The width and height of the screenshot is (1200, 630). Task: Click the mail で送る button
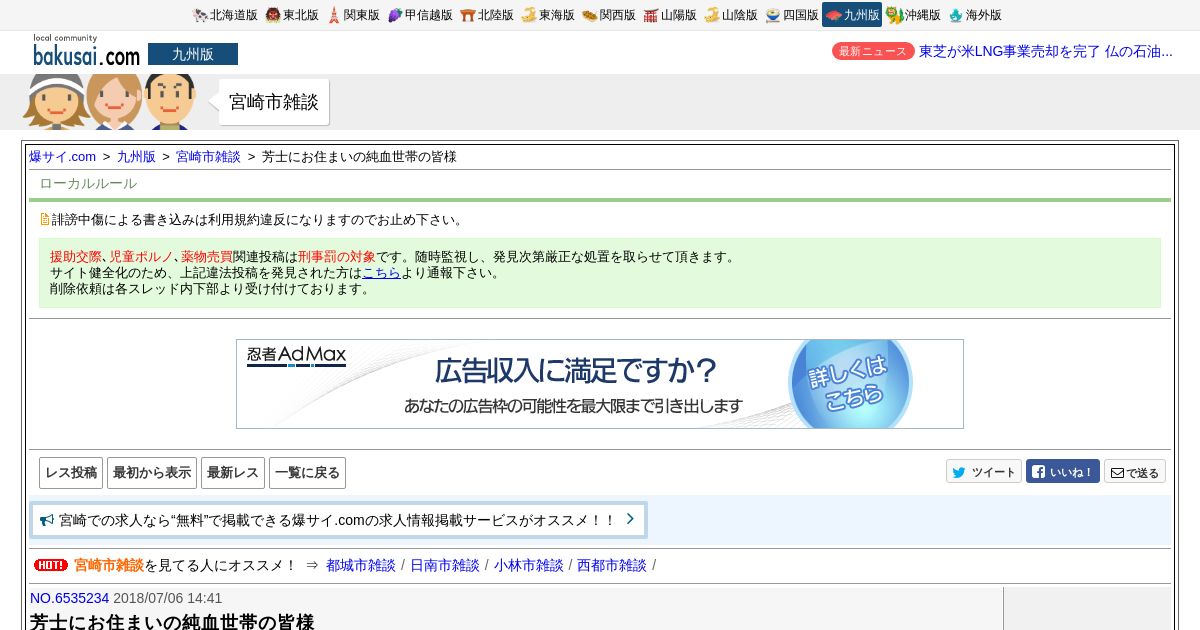tap(1135, 472)
